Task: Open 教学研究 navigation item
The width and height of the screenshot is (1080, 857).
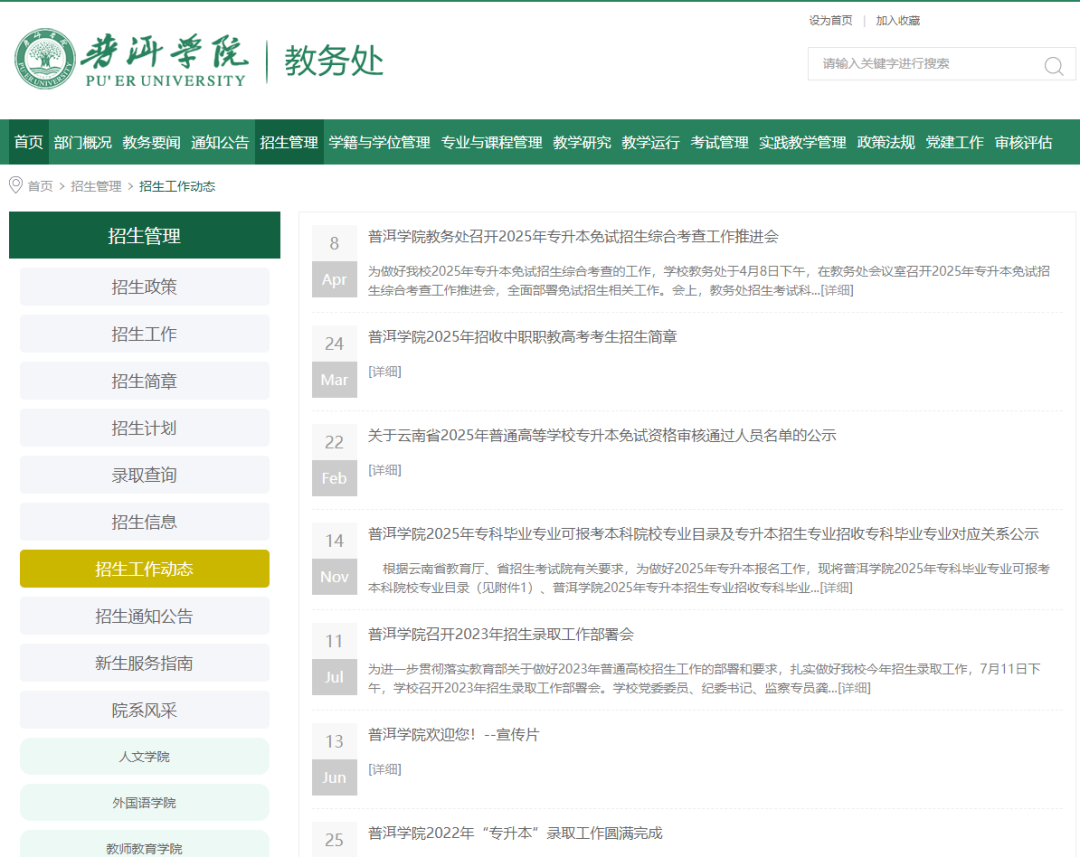Action: click(582, 142)
